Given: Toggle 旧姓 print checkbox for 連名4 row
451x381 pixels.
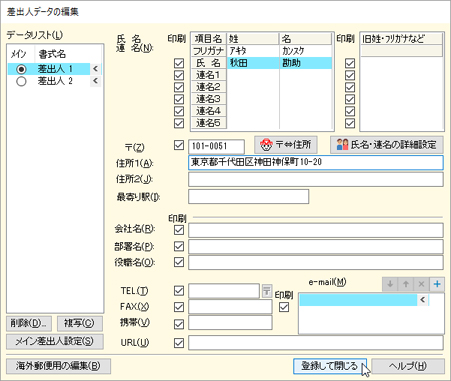Looking at the screenshot, I should coord(350,111).
